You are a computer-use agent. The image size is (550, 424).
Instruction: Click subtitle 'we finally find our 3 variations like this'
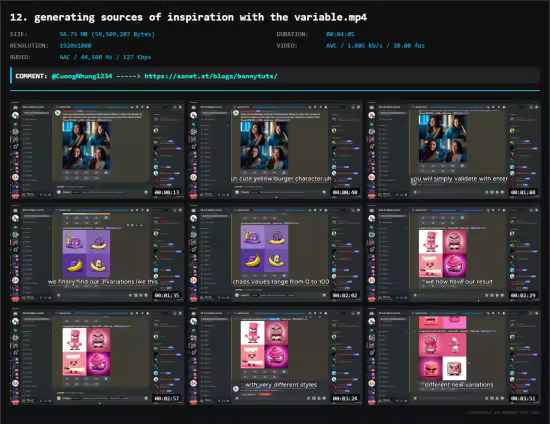point(103,282)
